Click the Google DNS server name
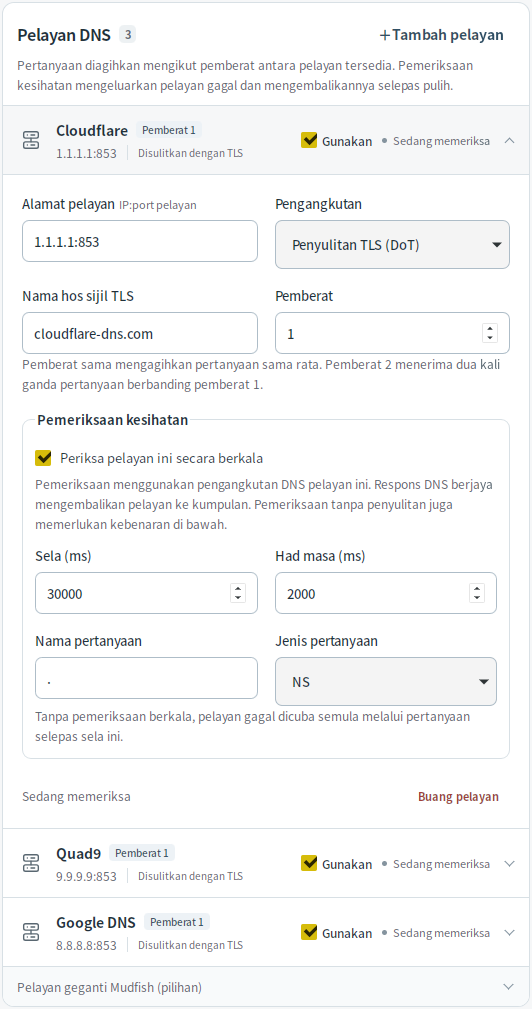 (96, 922)
